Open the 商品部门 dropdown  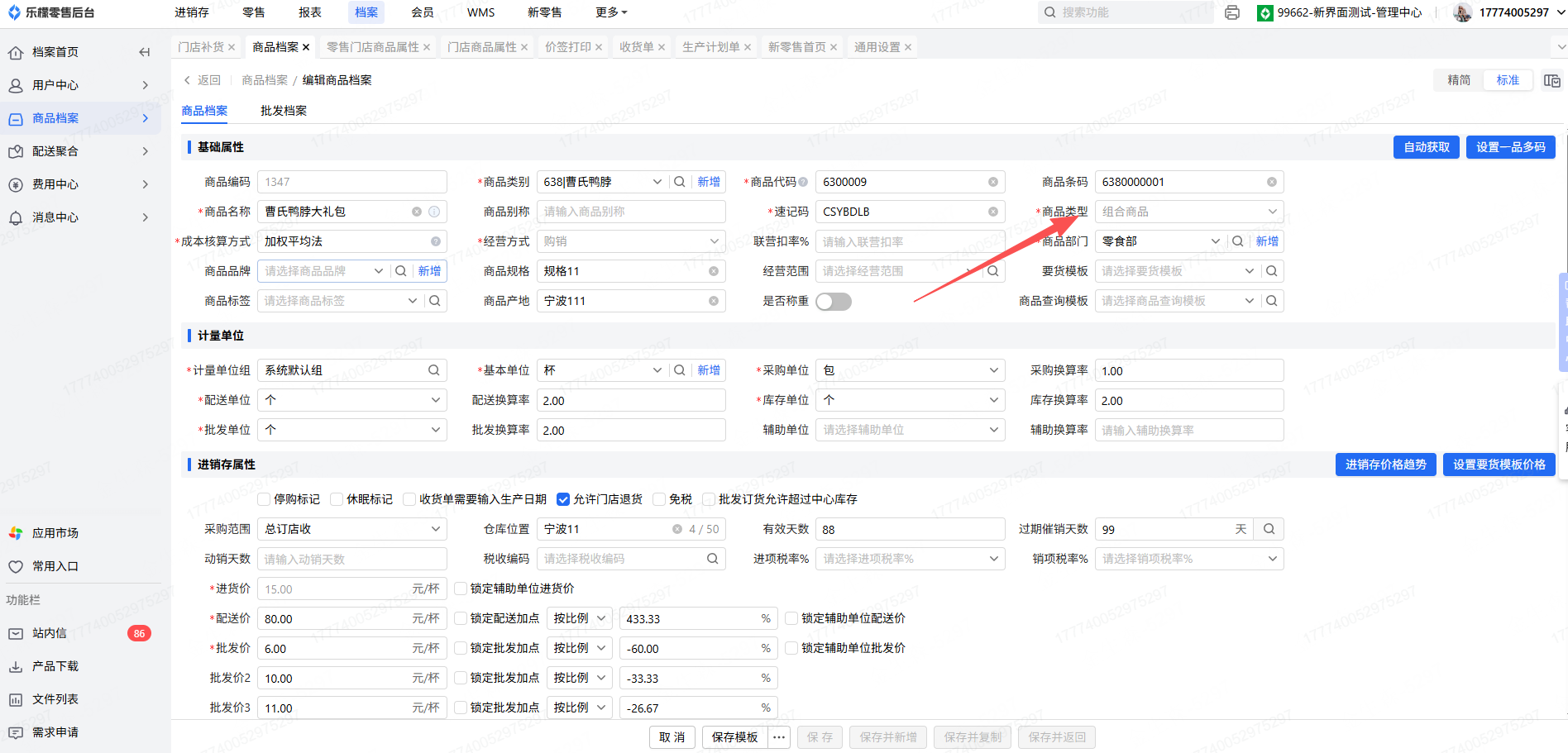(1216, 241)
